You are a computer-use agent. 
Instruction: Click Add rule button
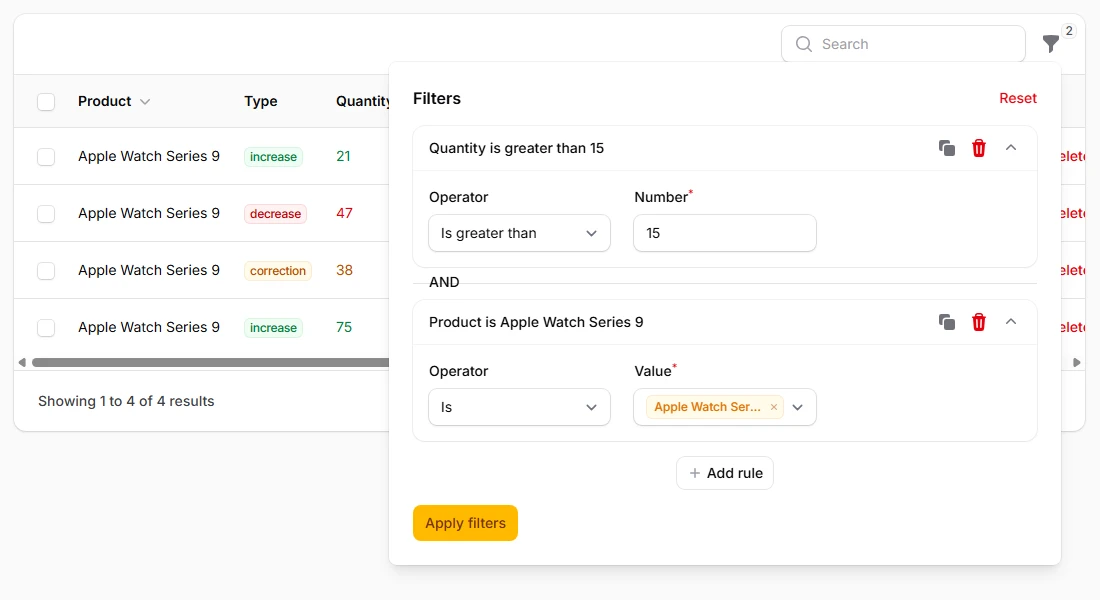725,473
